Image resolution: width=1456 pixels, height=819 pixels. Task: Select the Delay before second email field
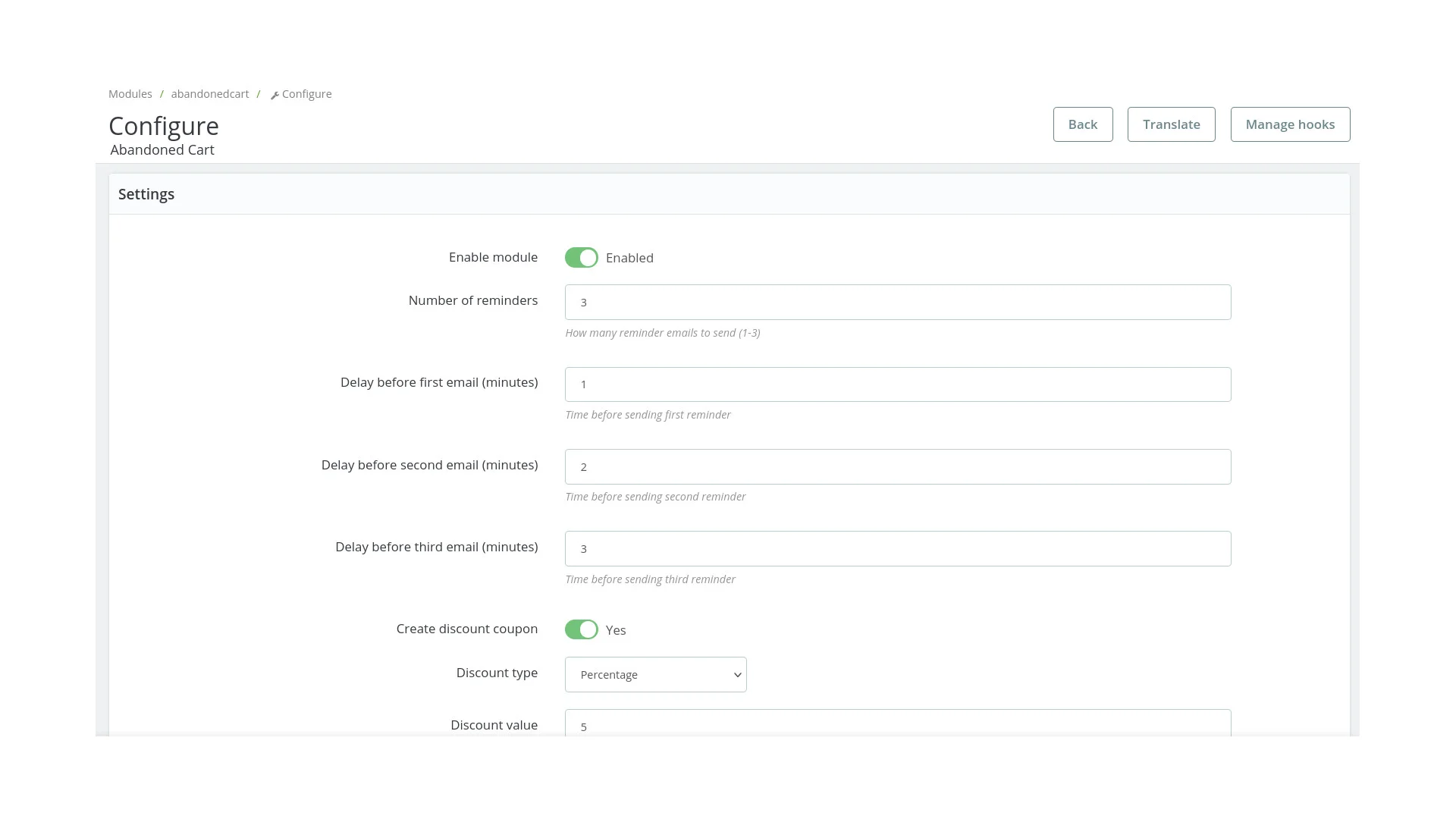(x=897, y=466)
